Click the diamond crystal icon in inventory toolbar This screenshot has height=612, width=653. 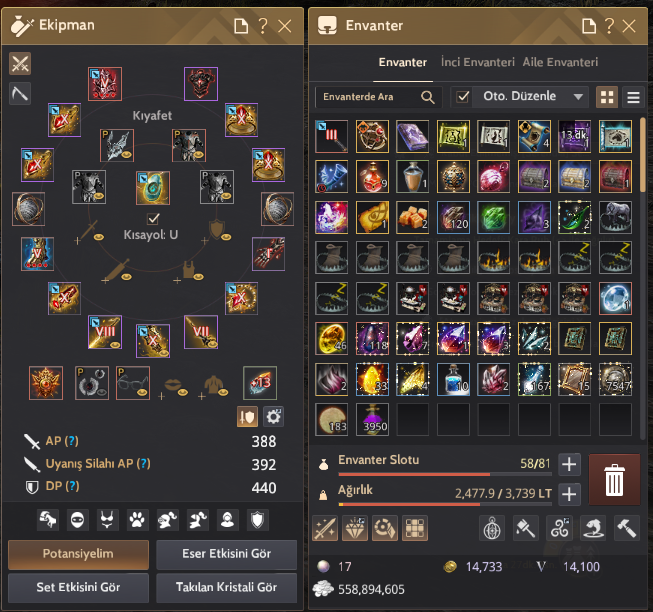pos(355,528)
